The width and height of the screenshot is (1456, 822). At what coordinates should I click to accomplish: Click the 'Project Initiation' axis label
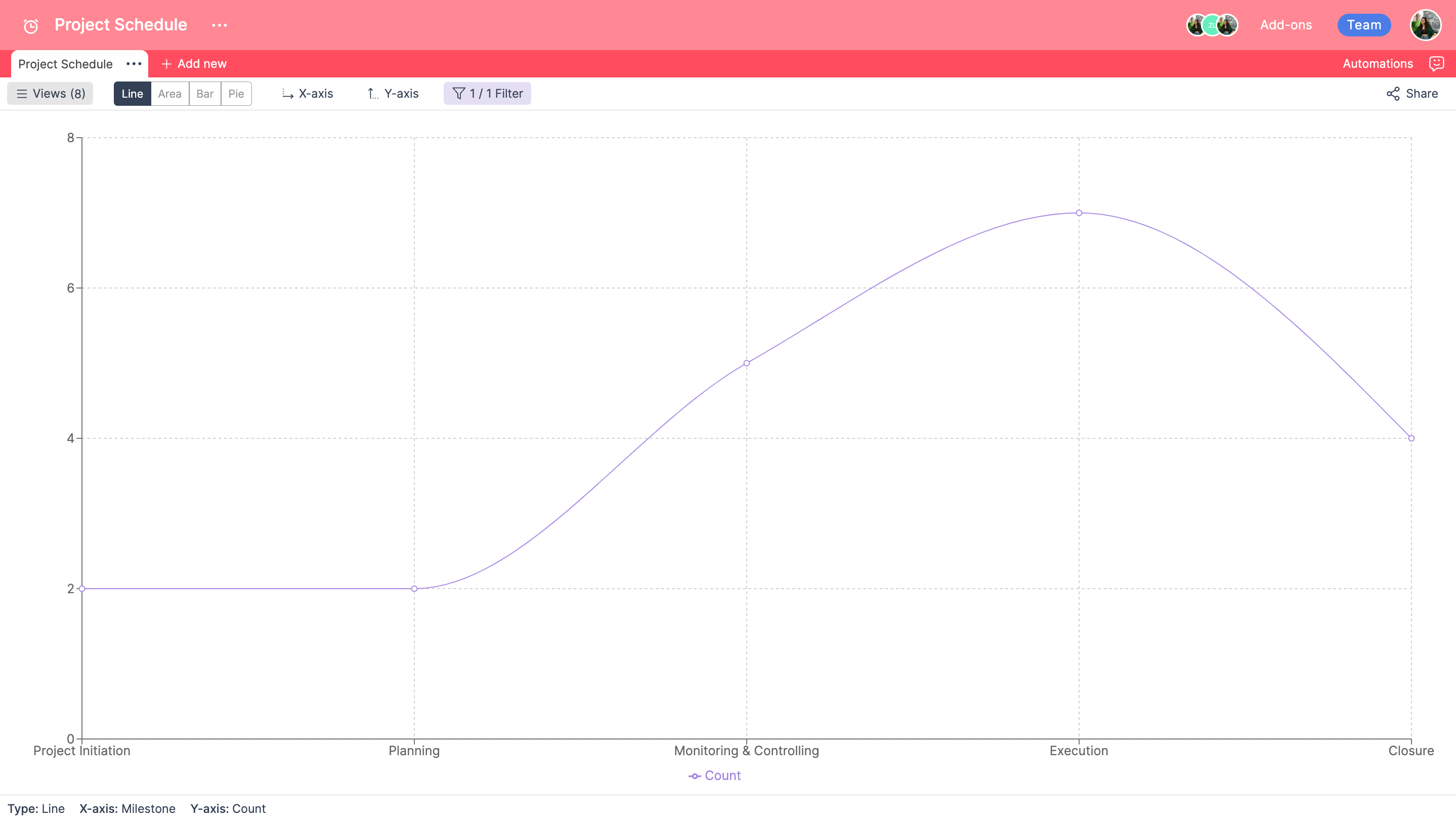[82, 751]
